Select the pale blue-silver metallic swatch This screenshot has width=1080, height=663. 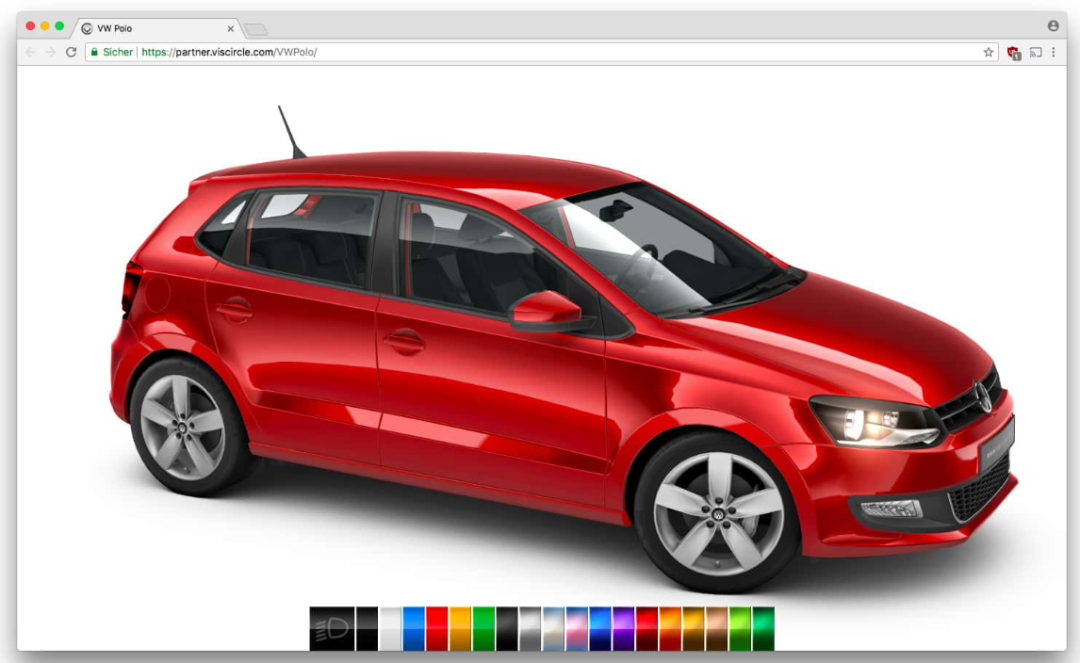point(554,628)
